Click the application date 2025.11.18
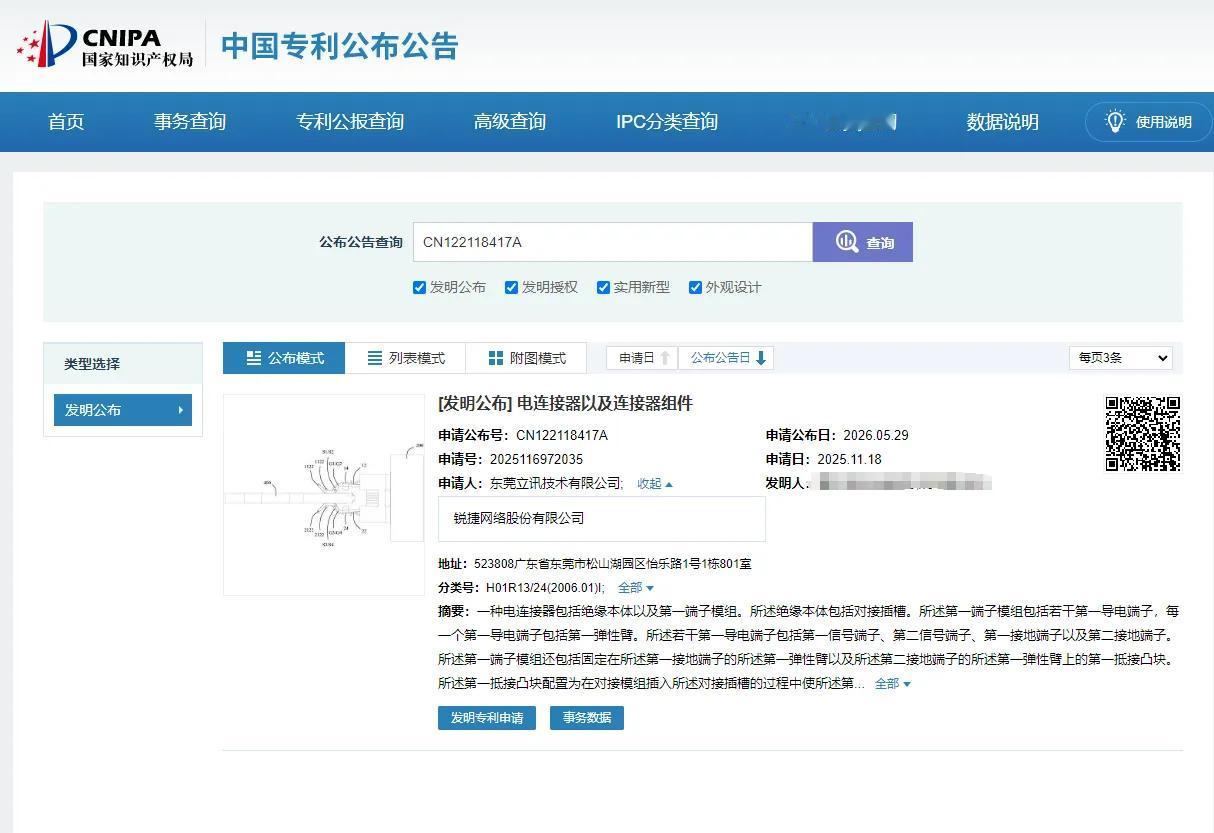Viewport: 1214px width, 833px height. pos(848,460)
